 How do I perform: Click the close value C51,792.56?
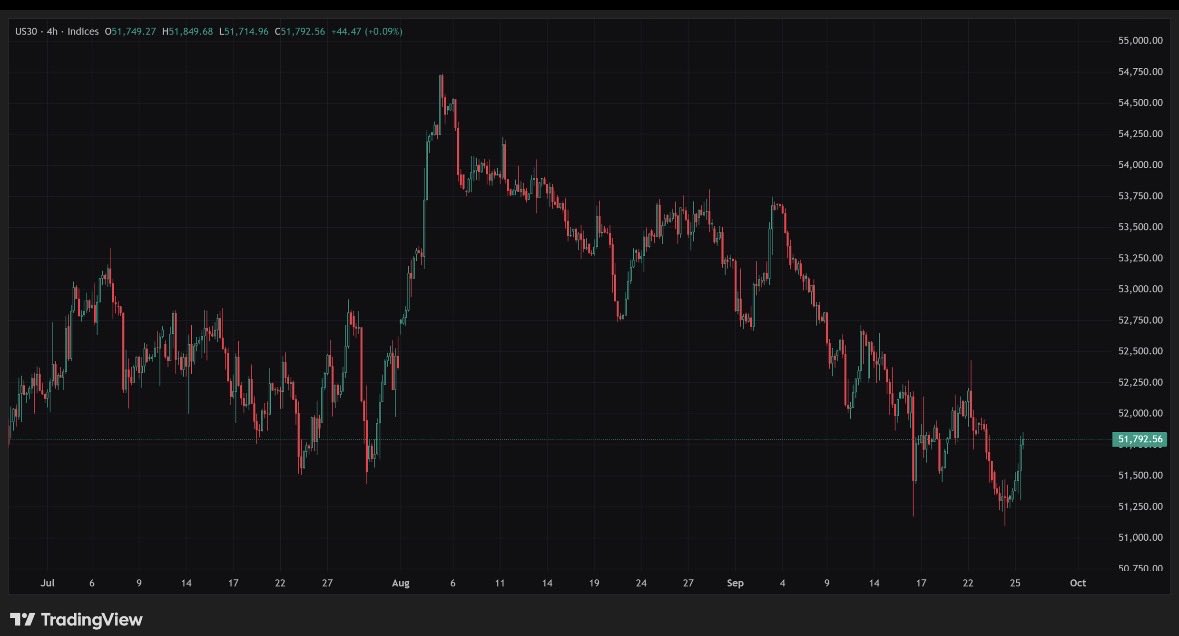coord(300,32)
